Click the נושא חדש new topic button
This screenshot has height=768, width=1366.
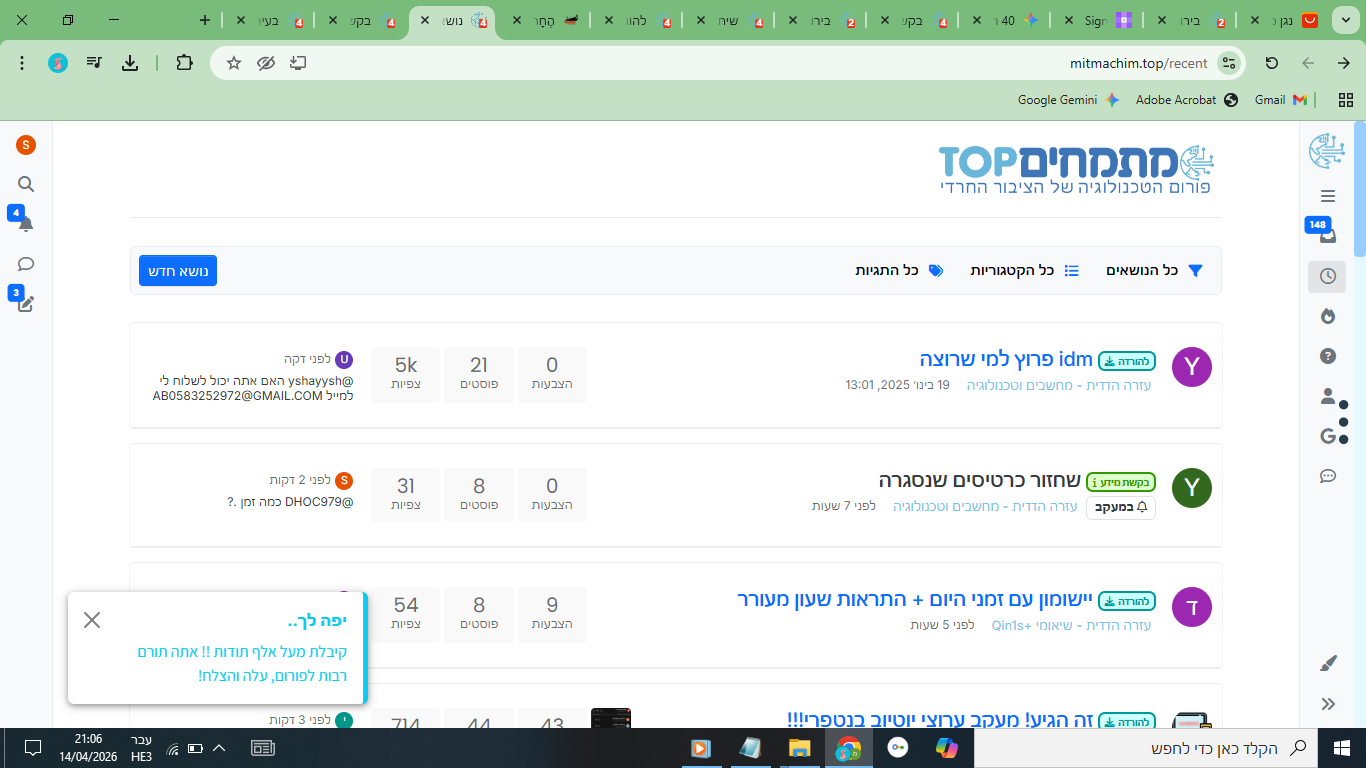178,271
